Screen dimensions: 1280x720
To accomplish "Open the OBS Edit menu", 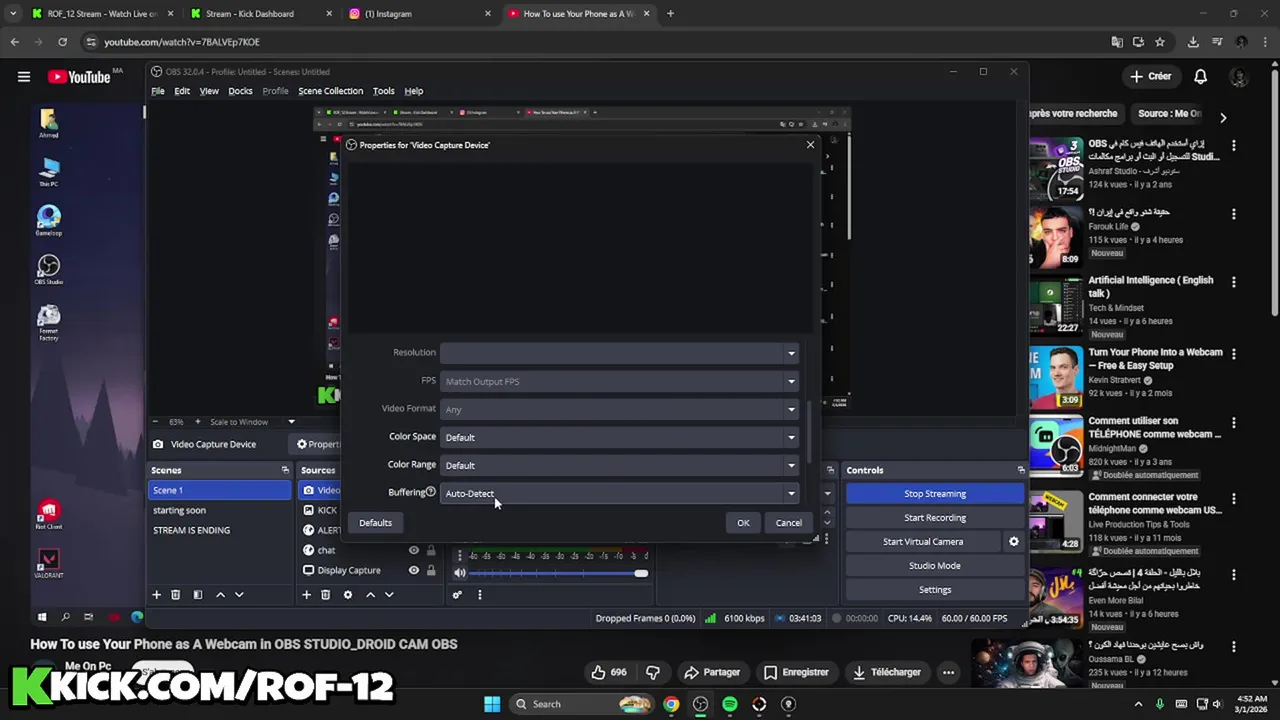I will pyautogui.click(x=182, y=91).
